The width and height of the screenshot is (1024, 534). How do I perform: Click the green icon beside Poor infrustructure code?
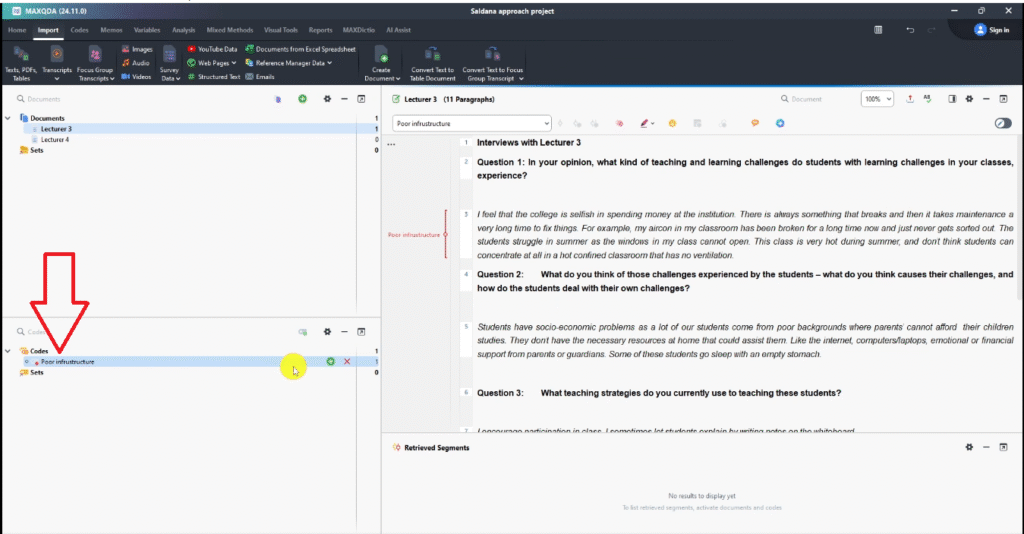coord(330,361)
